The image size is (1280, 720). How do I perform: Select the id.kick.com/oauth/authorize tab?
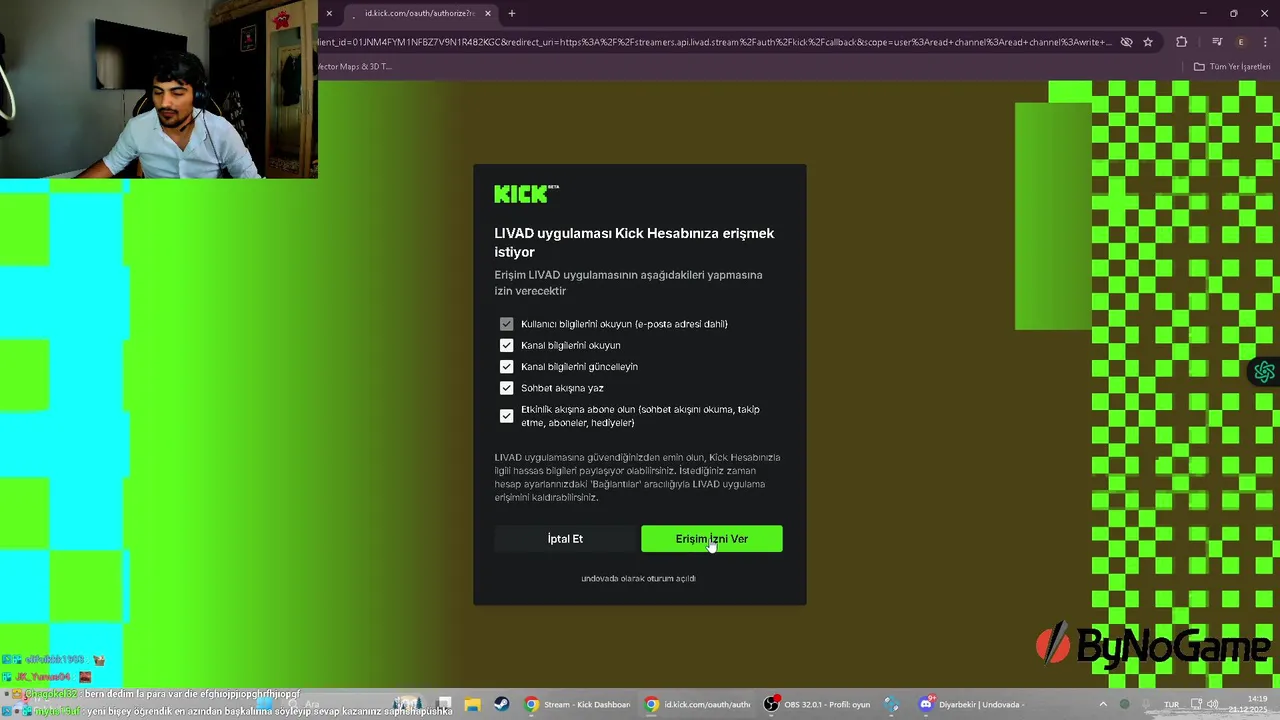coord(418,13)
